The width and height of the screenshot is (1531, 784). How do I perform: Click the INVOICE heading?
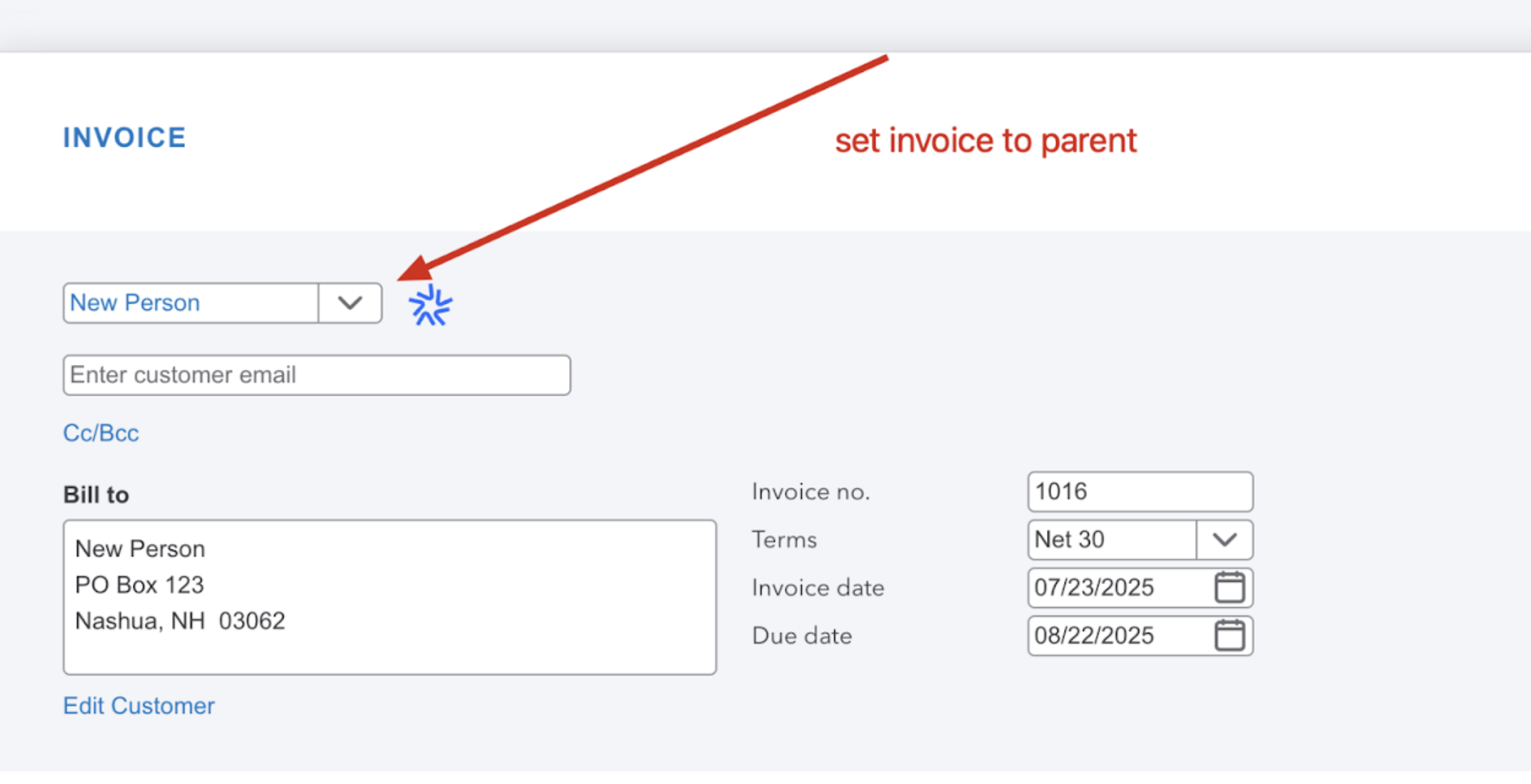click(x=125, y=137)
